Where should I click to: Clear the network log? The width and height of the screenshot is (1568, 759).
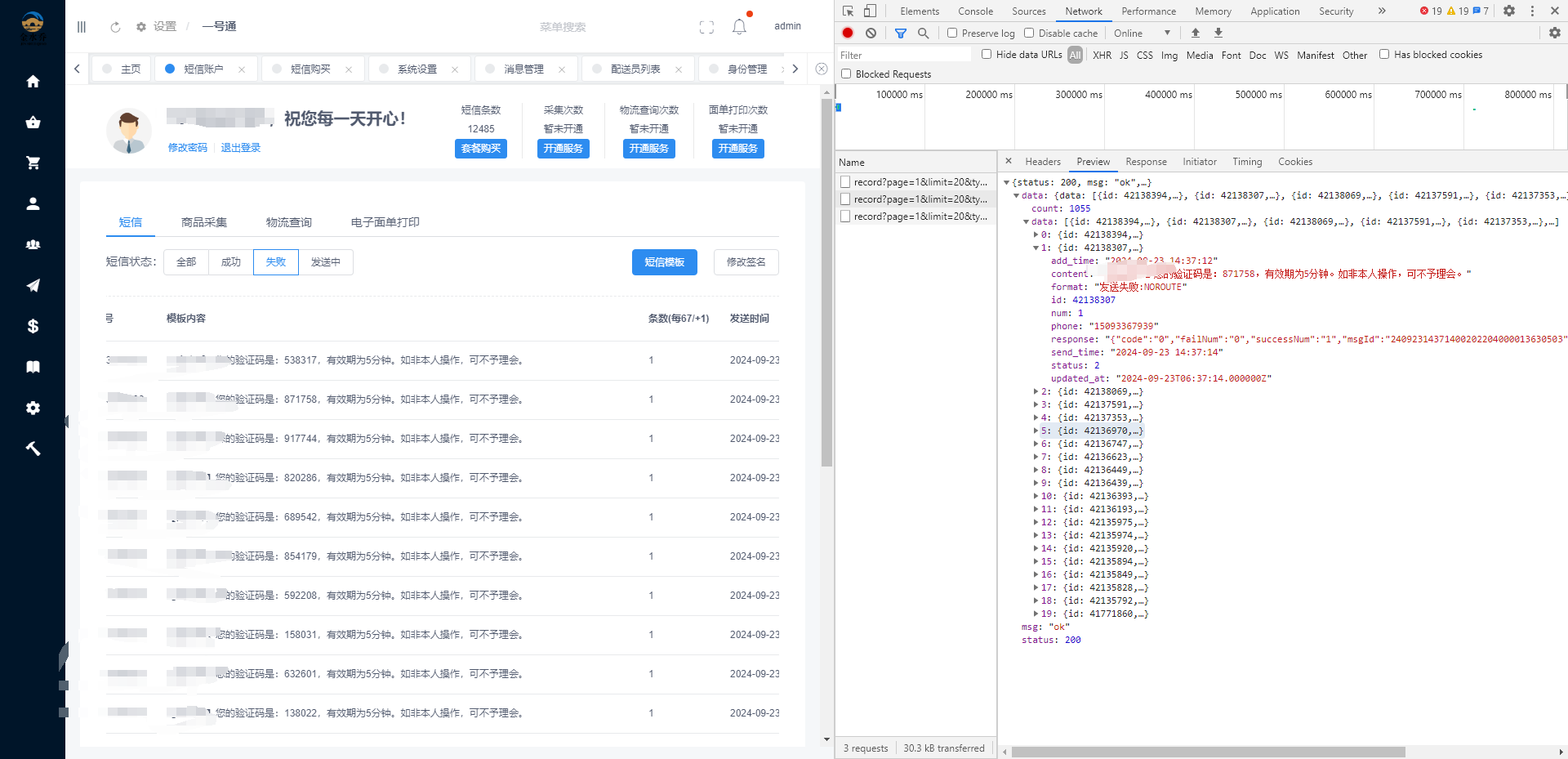pyautogui.click(x=871, y=33)
